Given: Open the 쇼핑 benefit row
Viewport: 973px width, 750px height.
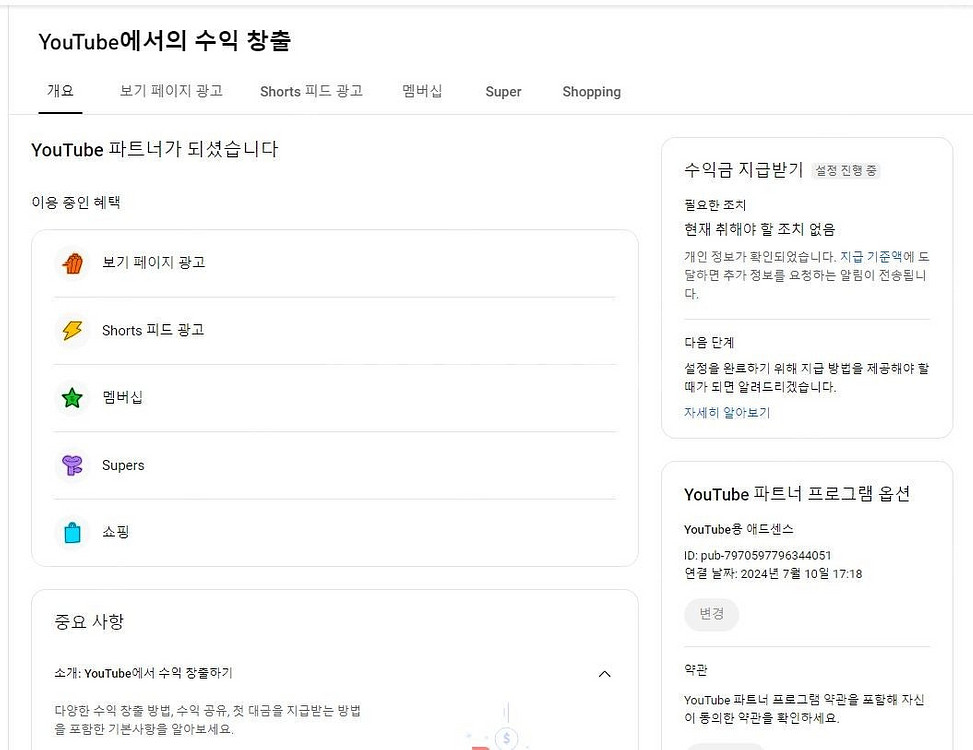Looking at the screenshot, I should 334,532.
